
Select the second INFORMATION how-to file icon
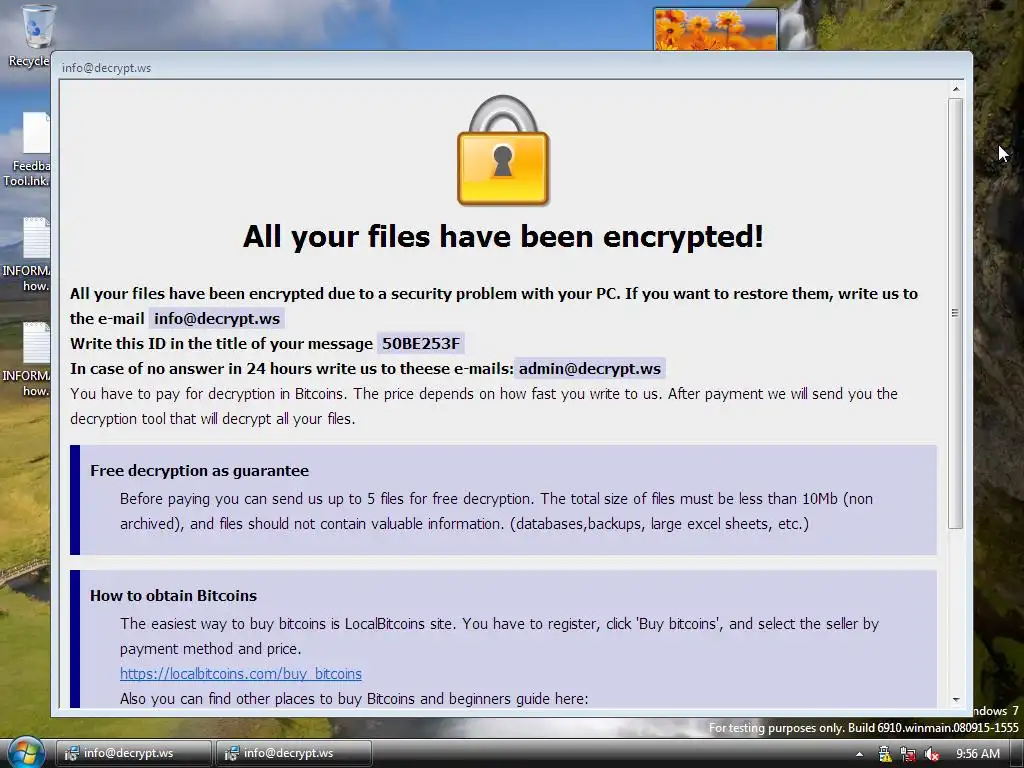click(37, 343)
